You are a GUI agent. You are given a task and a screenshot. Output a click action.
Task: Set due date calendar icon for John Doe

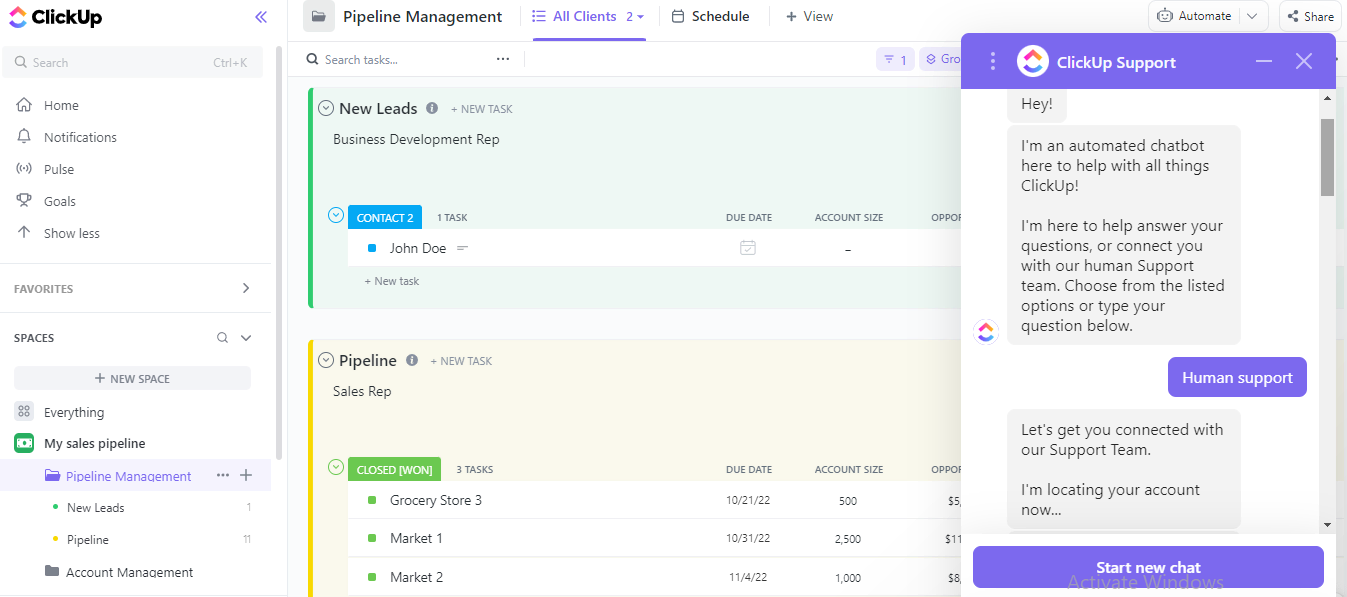pyautogui.click(x=748, y=248)
